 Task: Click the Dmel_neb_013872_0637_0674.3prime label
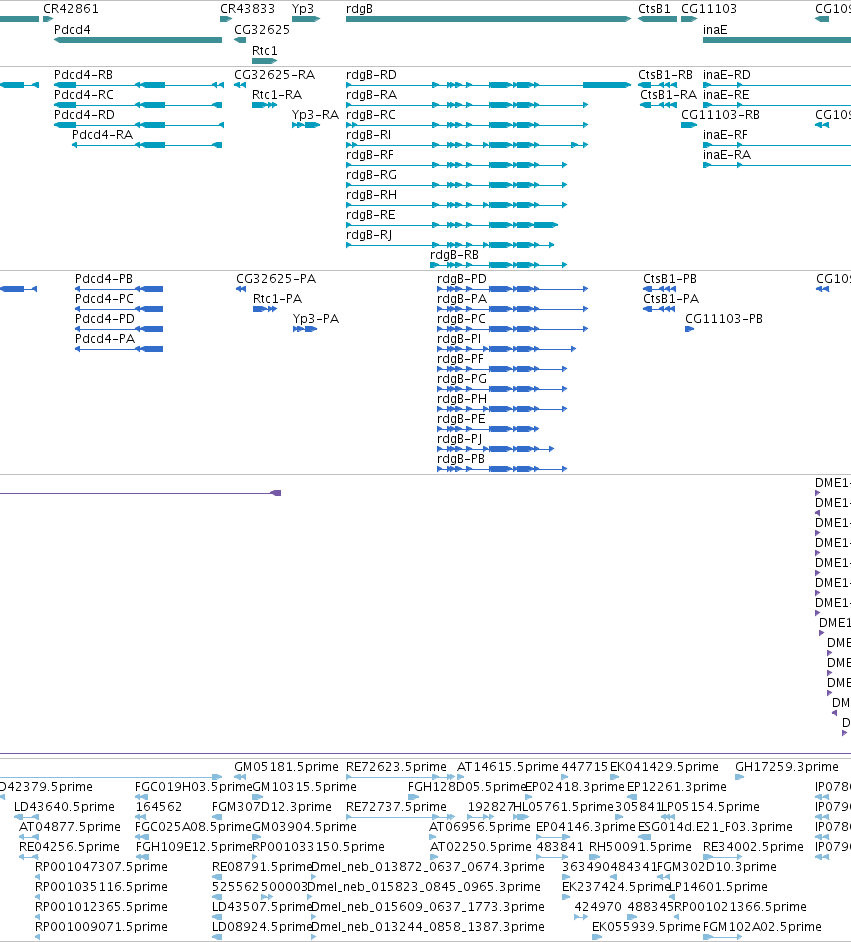click(426, 867)
